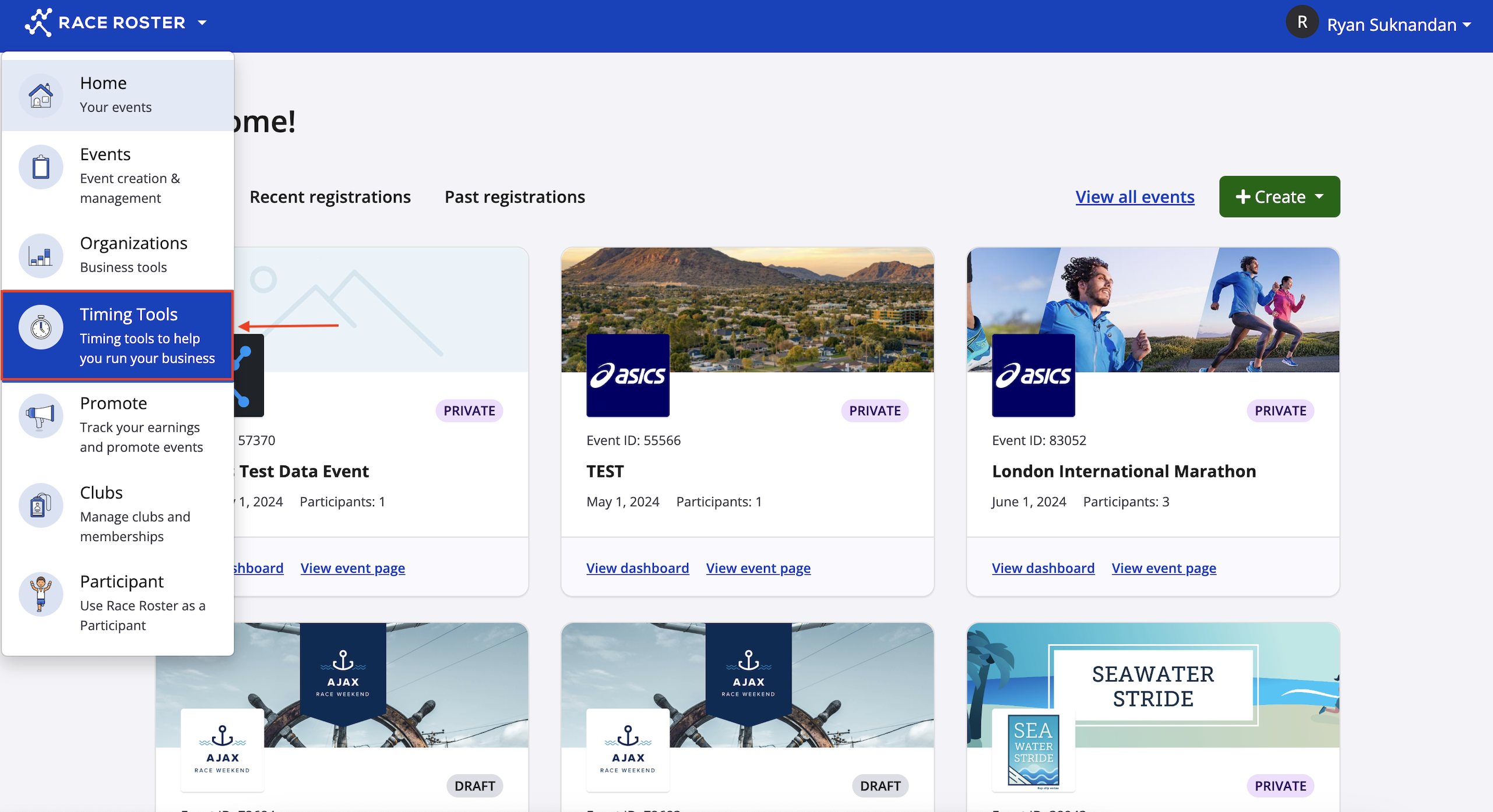View event page for TEST event
Image resolution: width=1493 pixels, height=812 pixels.
point(758,568)
